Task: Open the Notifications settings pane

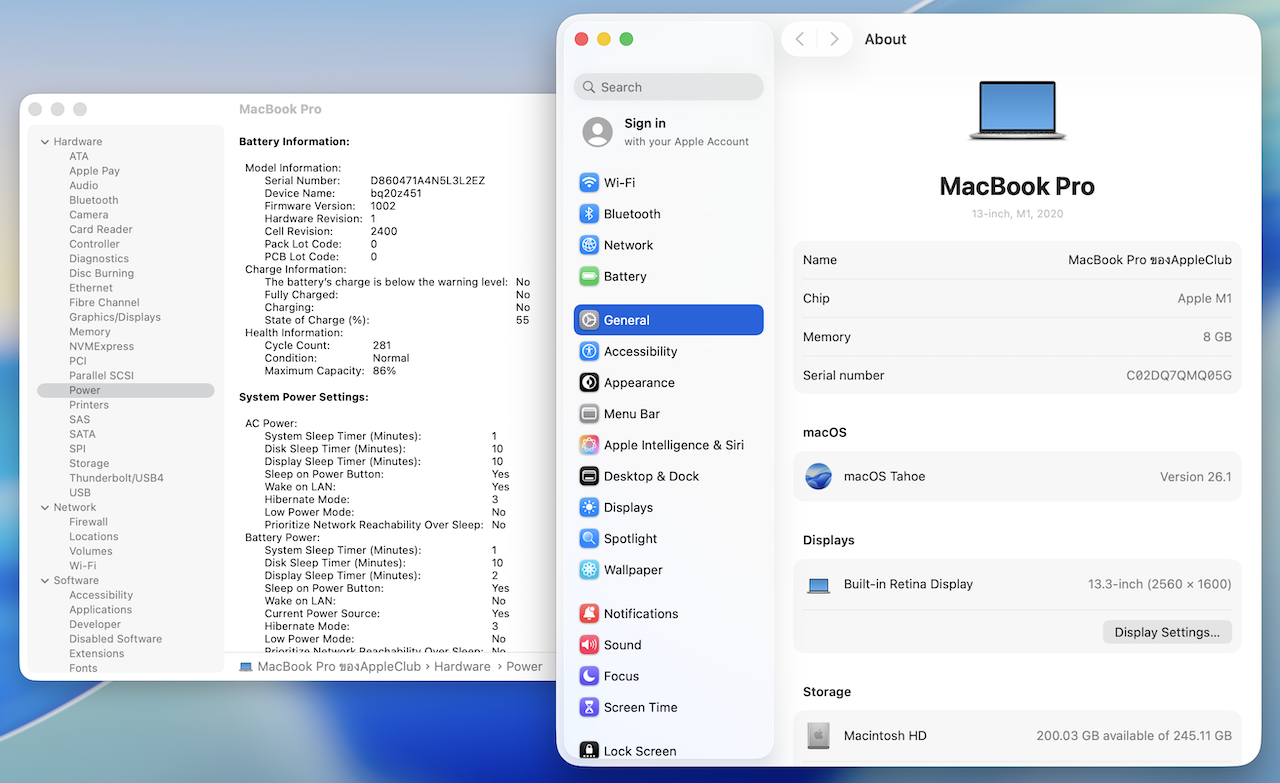Action: 641,614
